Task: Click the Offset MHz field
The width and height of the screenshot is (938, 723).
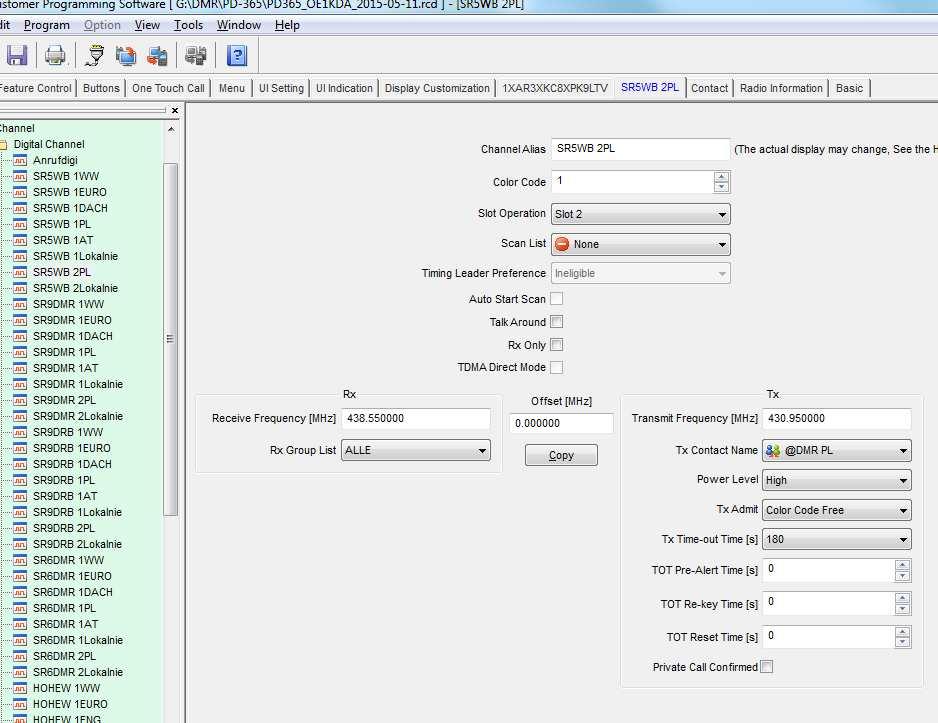Action: click(x=561, y=423)
